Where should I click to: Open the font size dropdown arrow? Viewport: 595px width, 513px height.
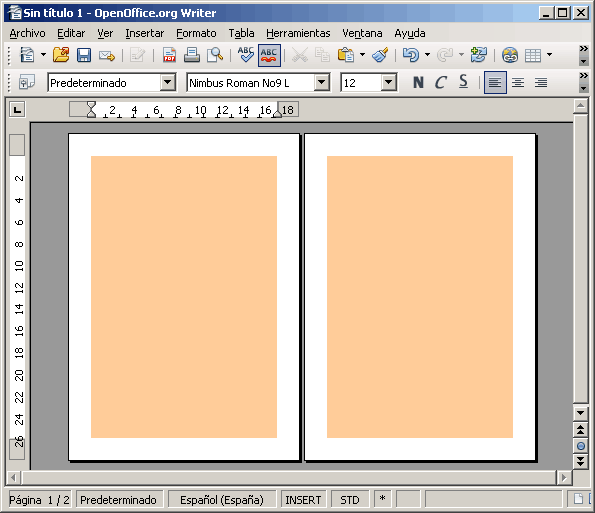[x=389, y=82]
